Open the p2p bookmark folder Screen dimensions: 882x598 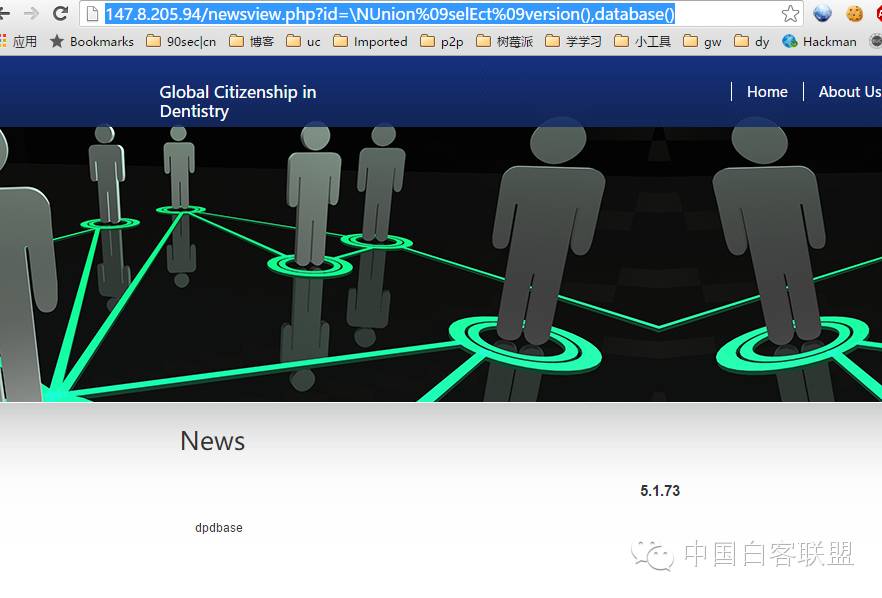coord(442,41)
